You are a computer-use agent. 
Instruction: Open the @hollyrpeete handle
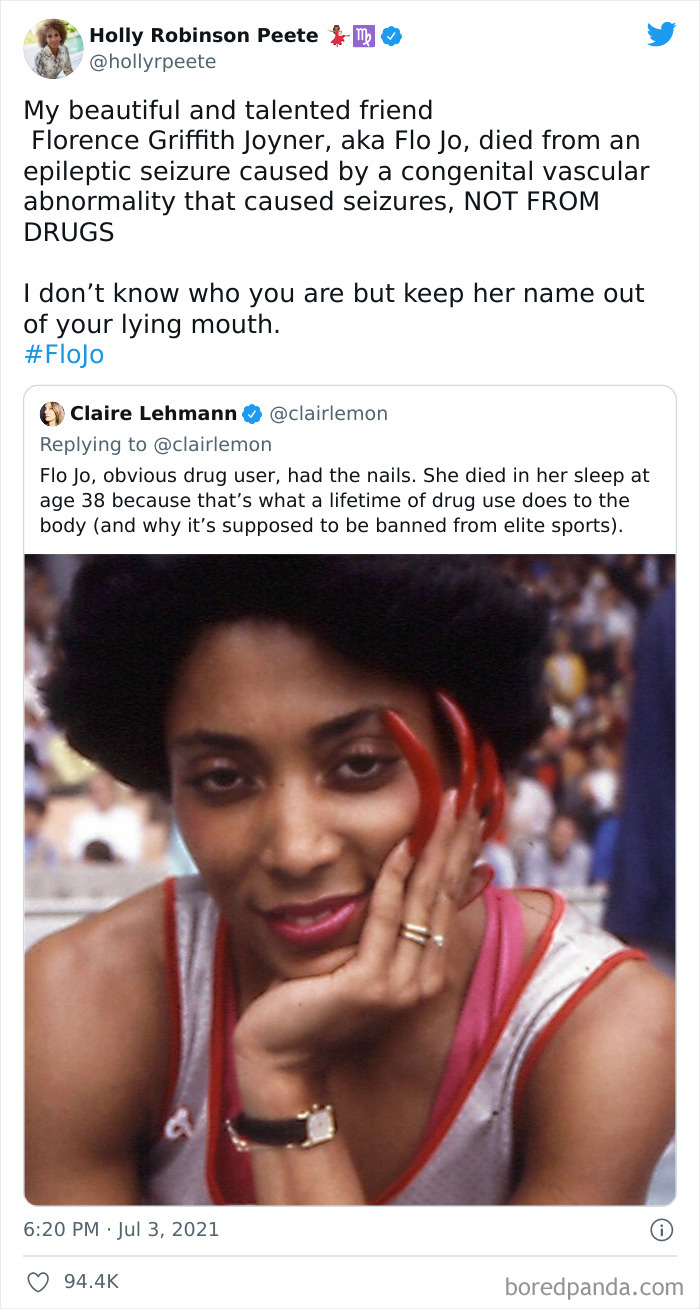(153, 62)
